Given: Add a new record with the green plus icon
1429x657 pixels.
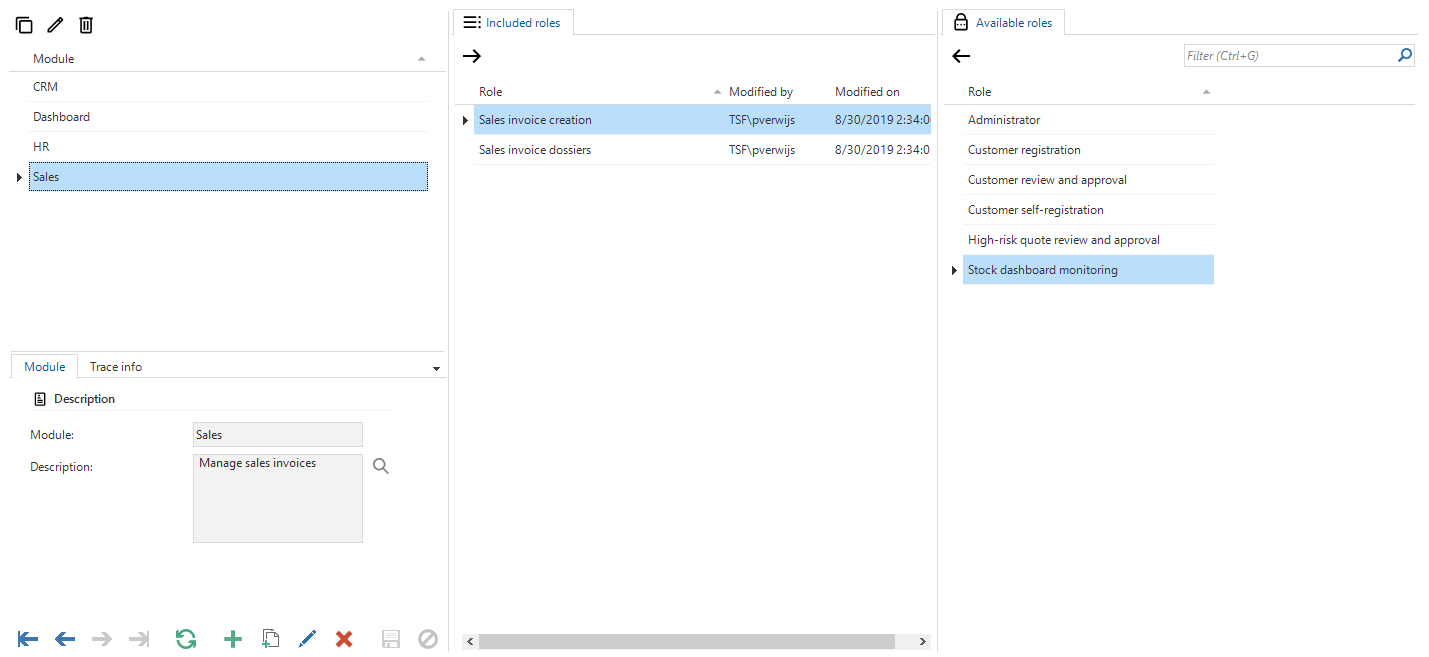Looking at the screenshot, I should 232,638.
